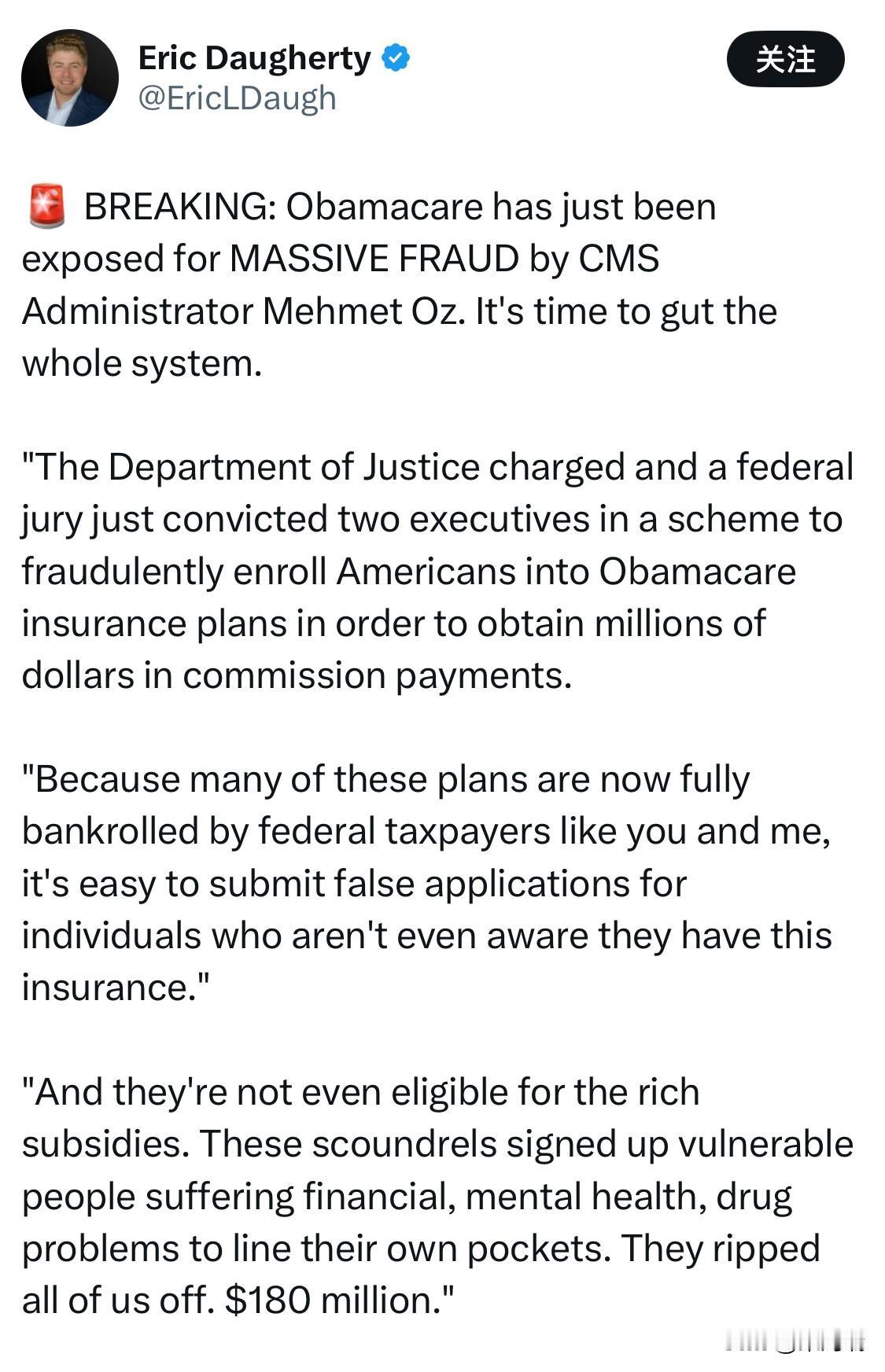Click the watermark in the bottom right corner
The image size is (885, 1372).
(x=795, y=1339)
